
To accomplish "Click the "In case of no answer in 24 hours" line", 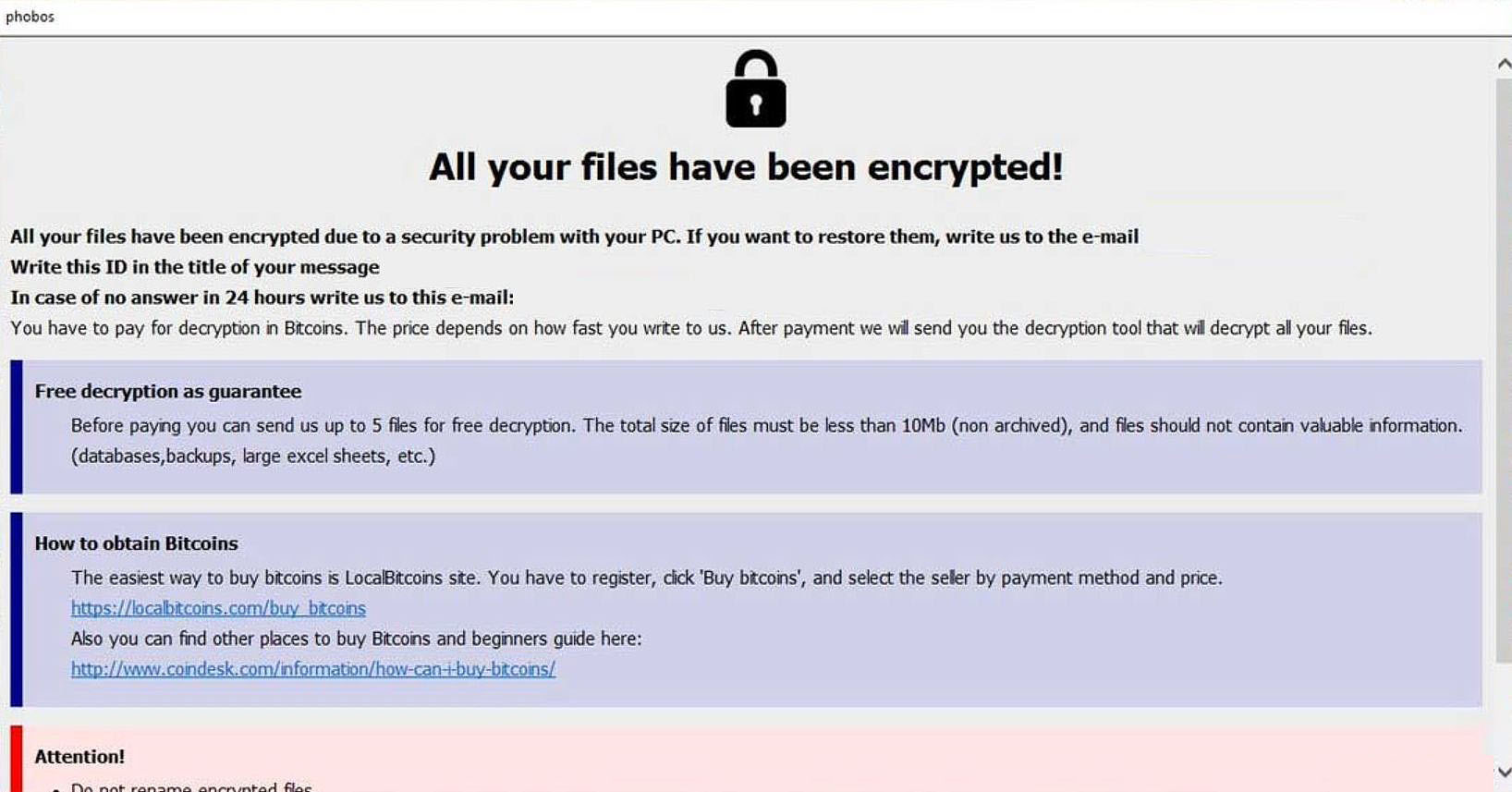I will [262, 298].
